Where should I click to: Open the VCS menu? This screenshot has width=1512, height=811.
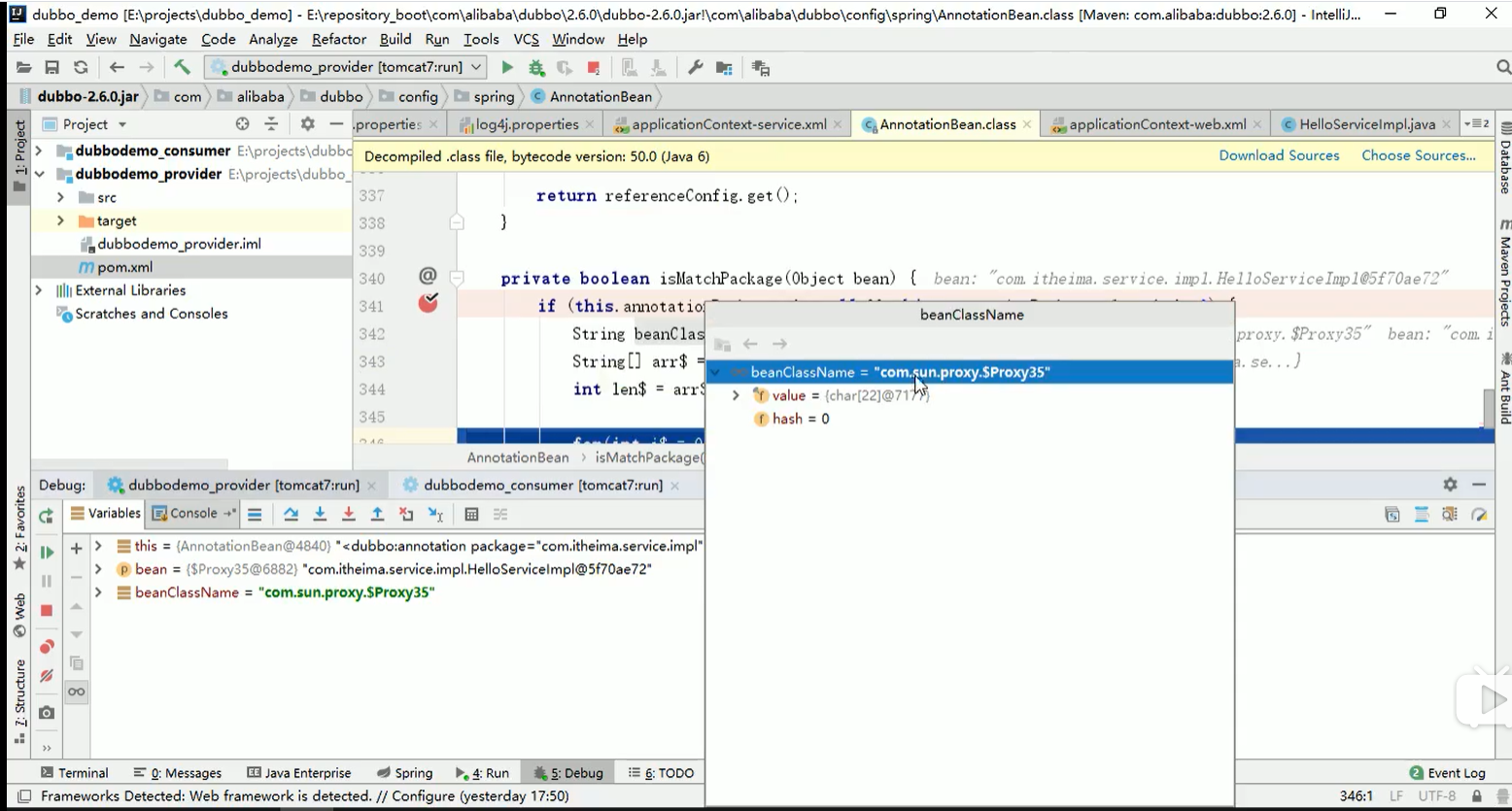click(x=526, y=39)
